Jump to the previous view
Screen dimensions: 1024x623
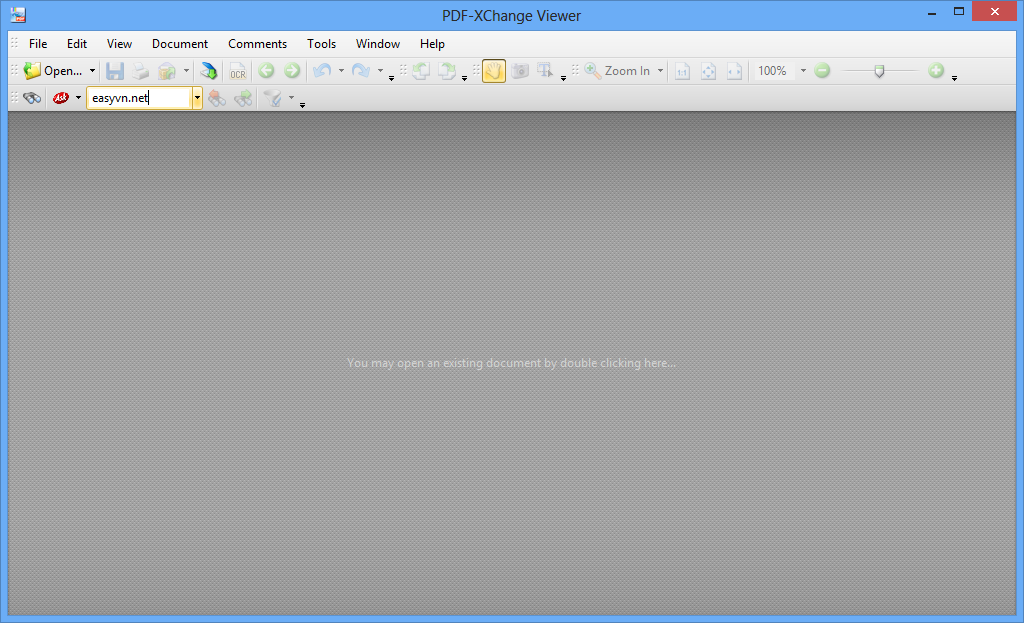coord(265,71)
